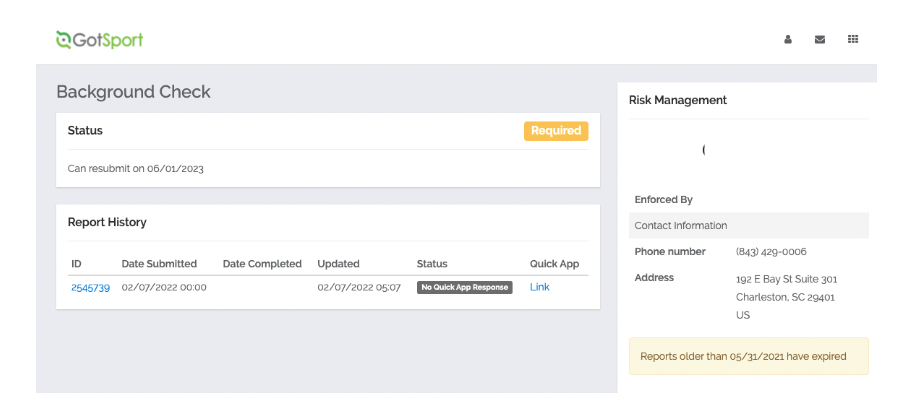Open the mail envelope icon

pos(820,40)
